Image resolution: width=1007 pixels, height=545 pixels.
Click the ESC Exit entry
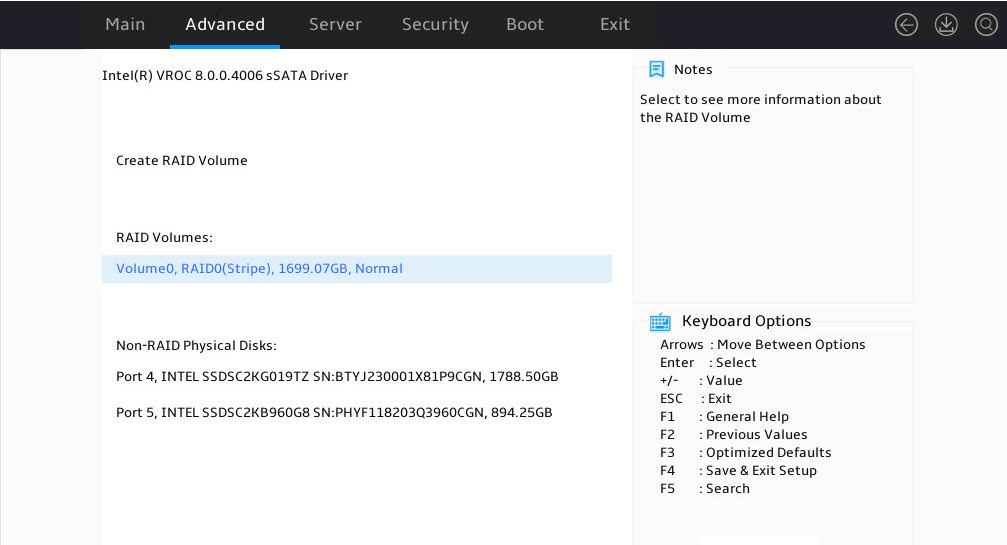[x=696, y=399]
